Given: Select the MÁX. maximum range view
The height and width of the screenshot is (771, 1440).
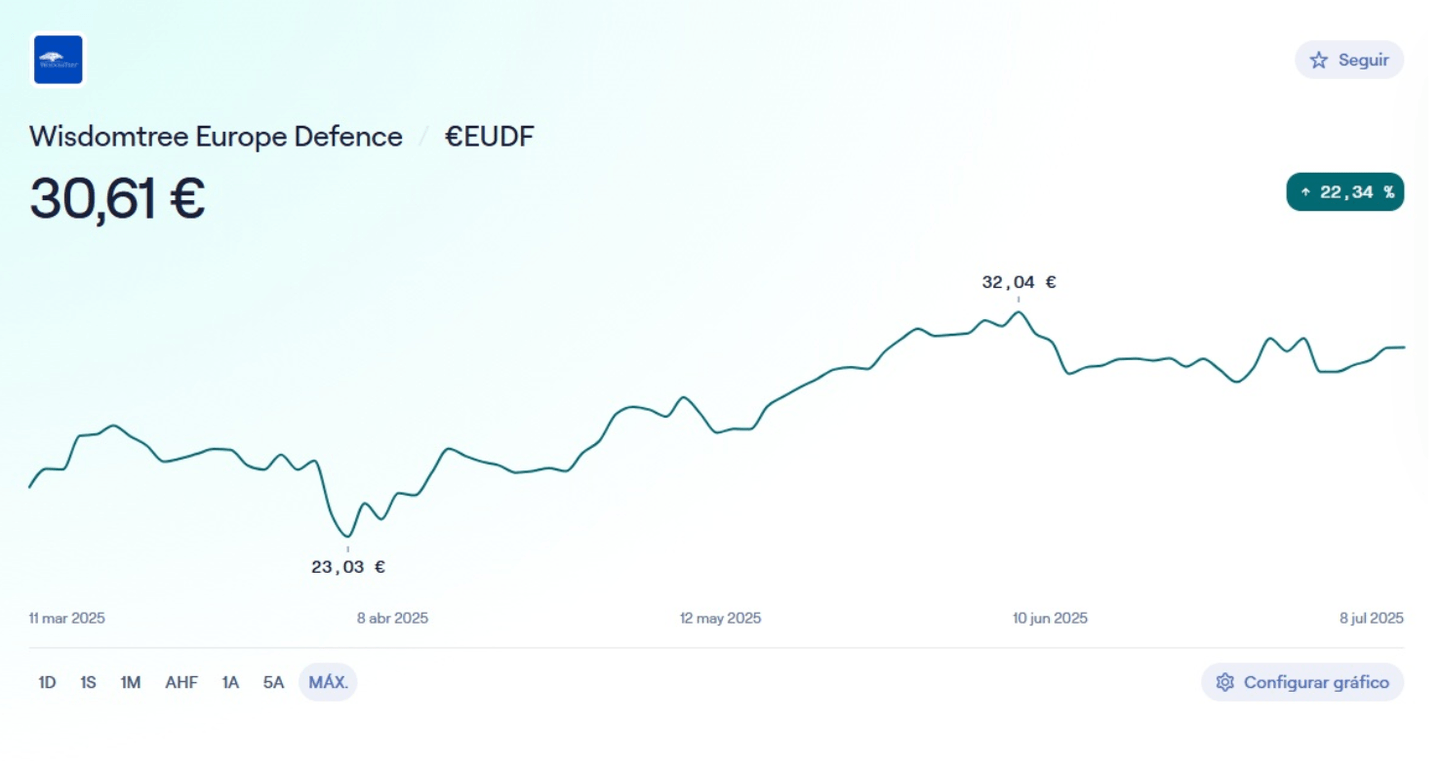Looking at the screenshot, I should [328, 682].
